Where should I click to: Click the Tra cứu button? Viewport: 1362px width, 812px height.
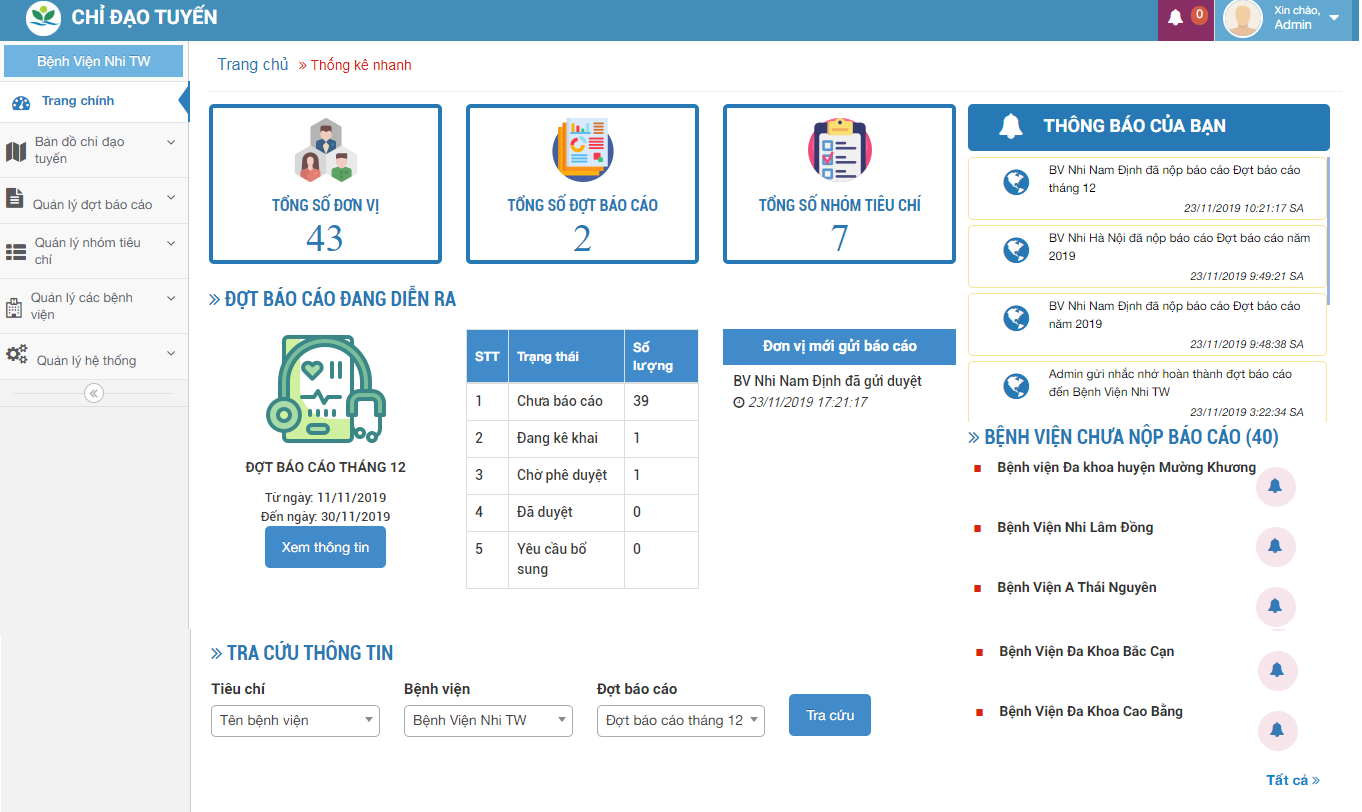coord(830,715)
